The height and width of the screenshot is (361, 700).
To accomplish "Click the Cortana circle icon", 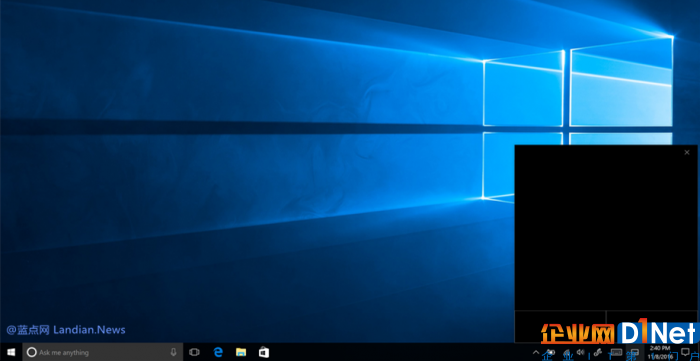I will (x=31, y=352).
